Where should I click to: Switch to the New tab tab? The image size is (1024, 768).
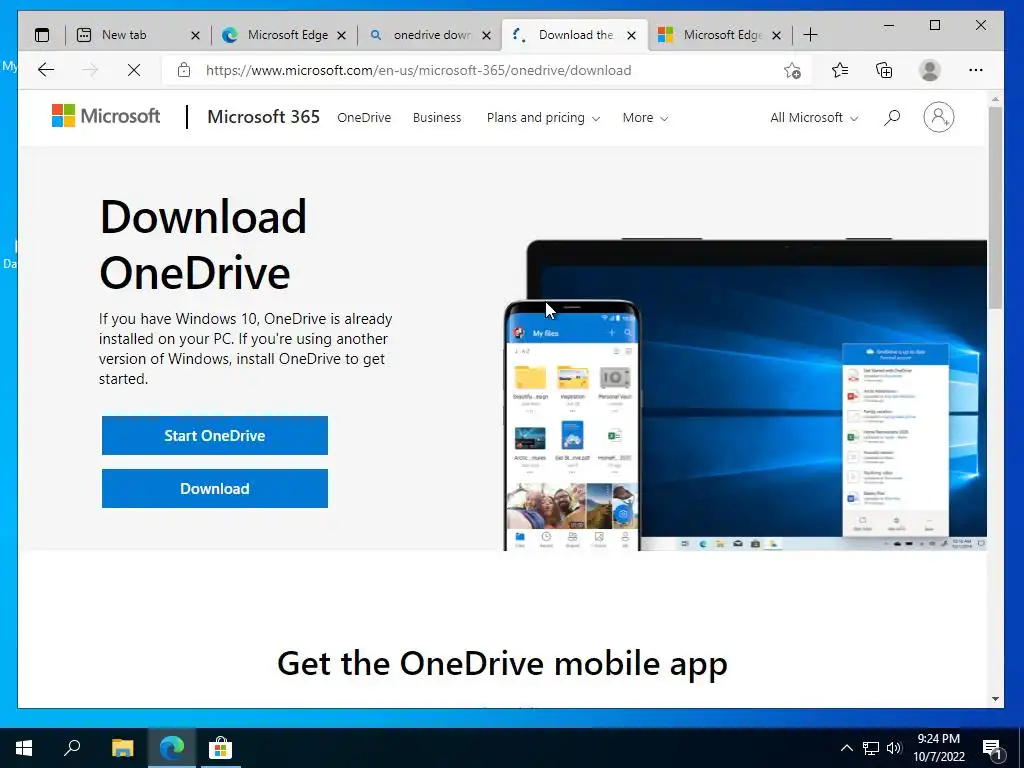click(138, 35)
